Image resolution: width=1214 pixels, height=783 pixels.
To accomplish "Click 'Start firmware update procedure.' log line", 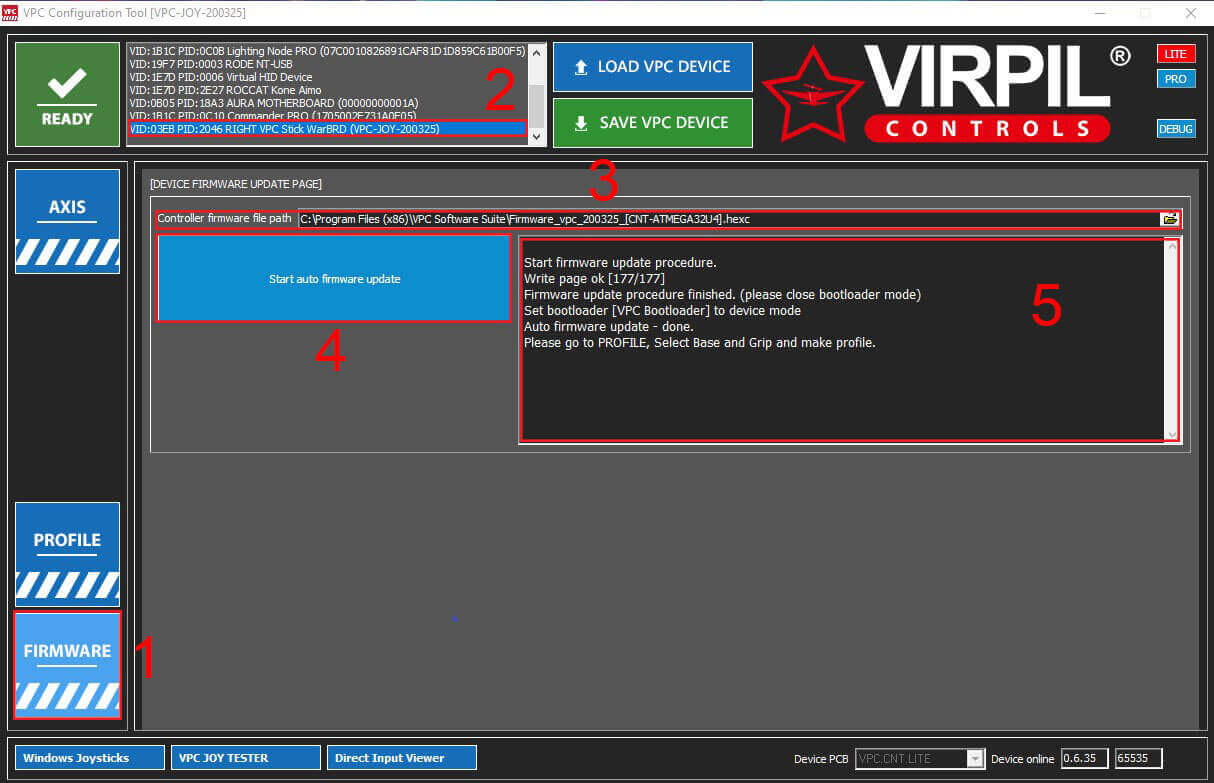I will pos(620,263).
